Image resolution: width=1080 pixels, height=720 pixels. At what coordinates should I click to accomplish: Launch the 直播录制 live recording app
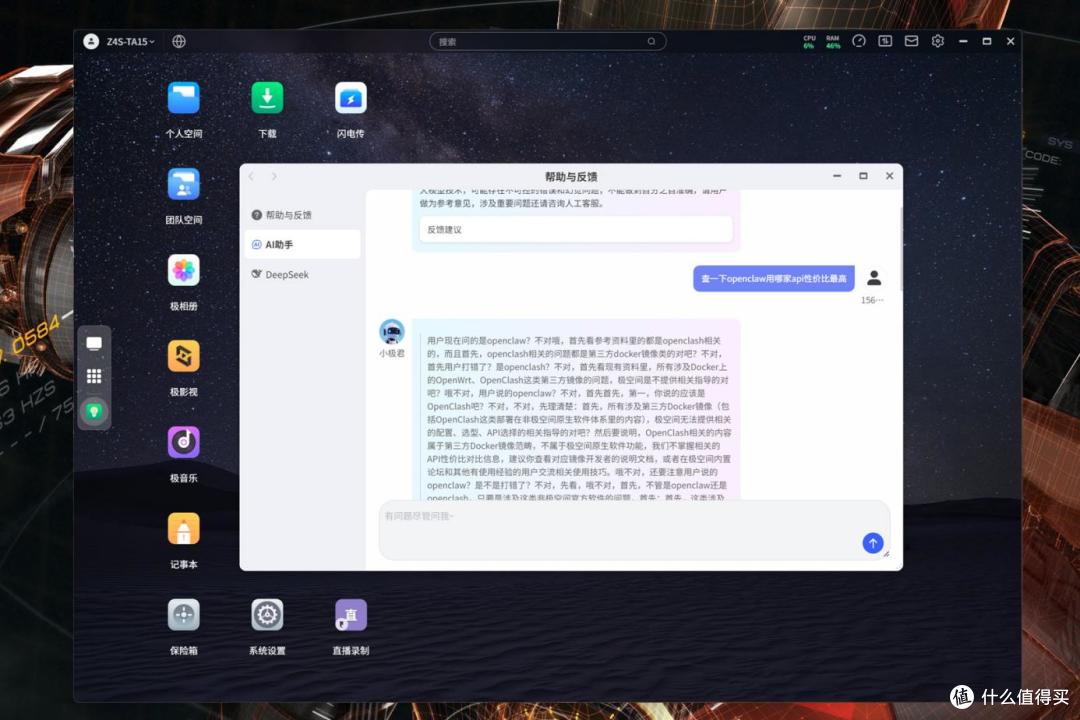351,615
